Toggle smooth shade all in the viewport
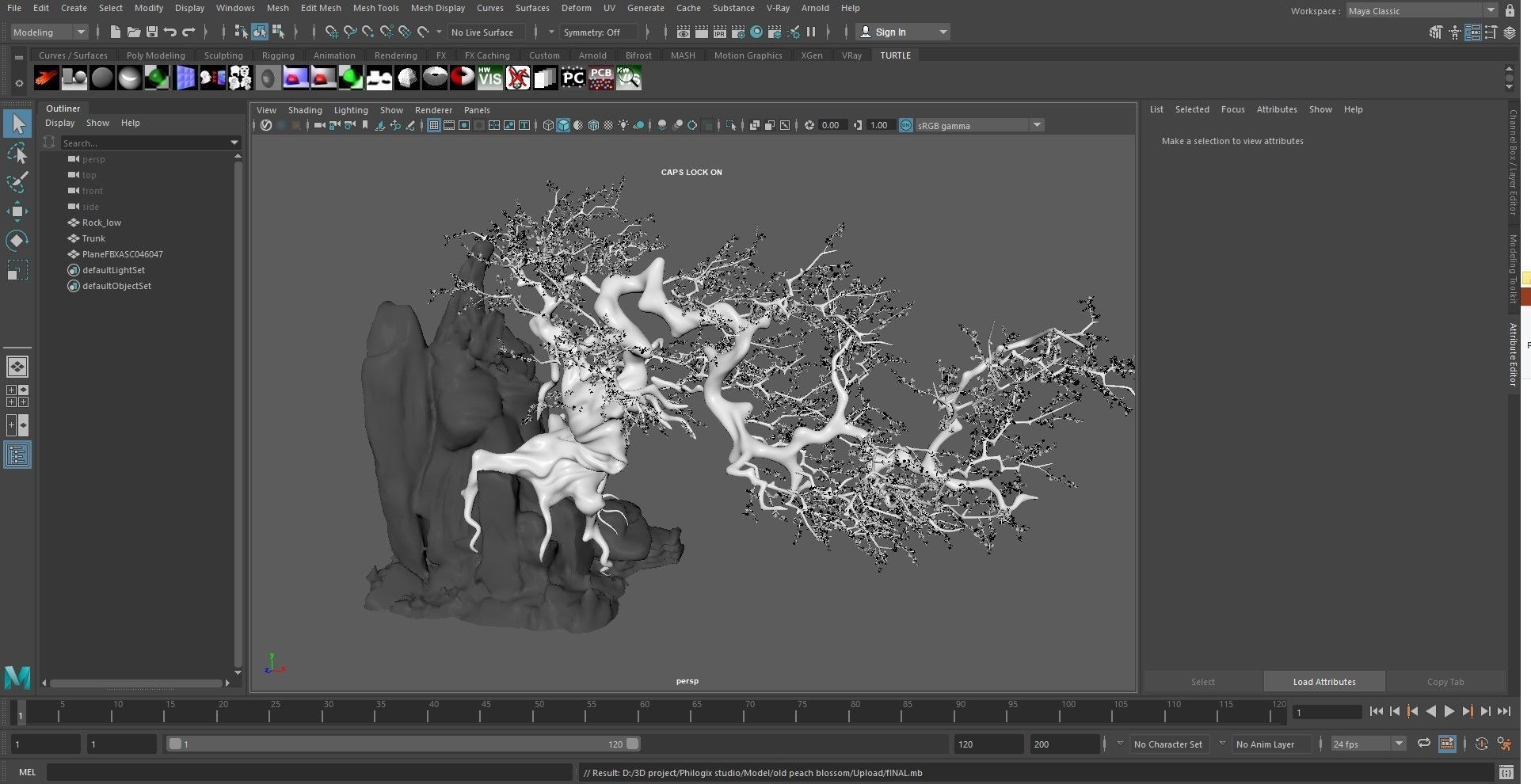Screen dimensions: 1531x784 pos(563,125)
